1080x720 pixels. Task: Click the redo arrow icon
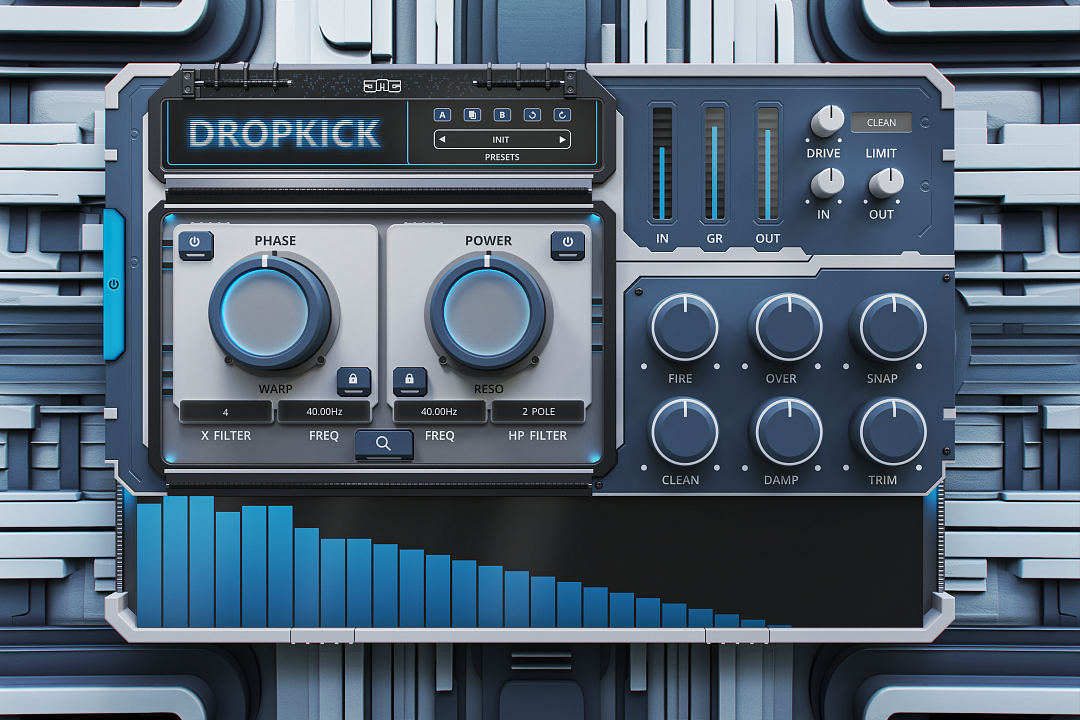(x=562, y=115)
